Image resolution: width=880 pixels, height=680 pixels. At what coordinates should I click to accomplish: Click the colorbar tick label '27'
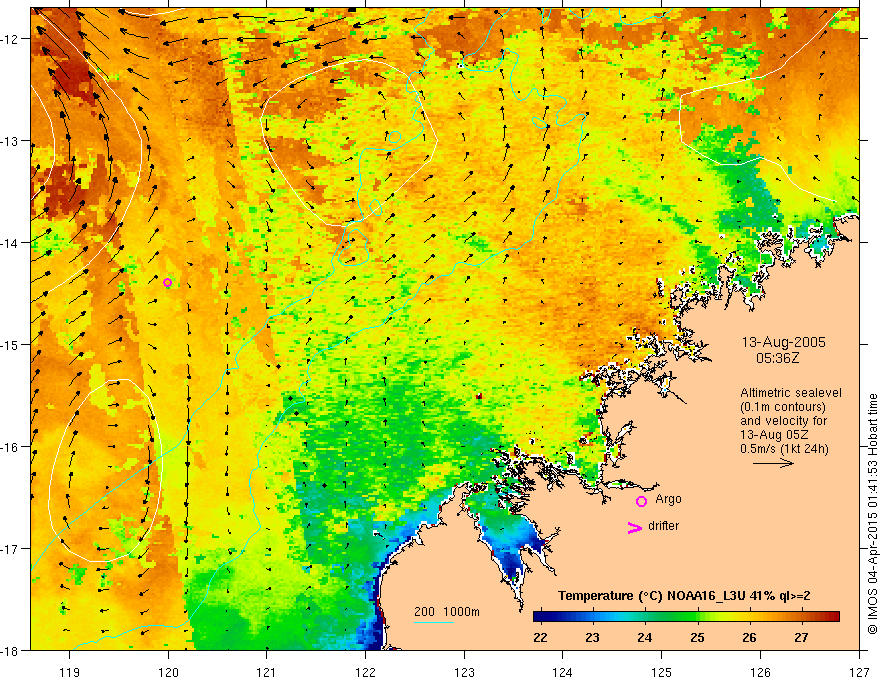click(801, 637)
